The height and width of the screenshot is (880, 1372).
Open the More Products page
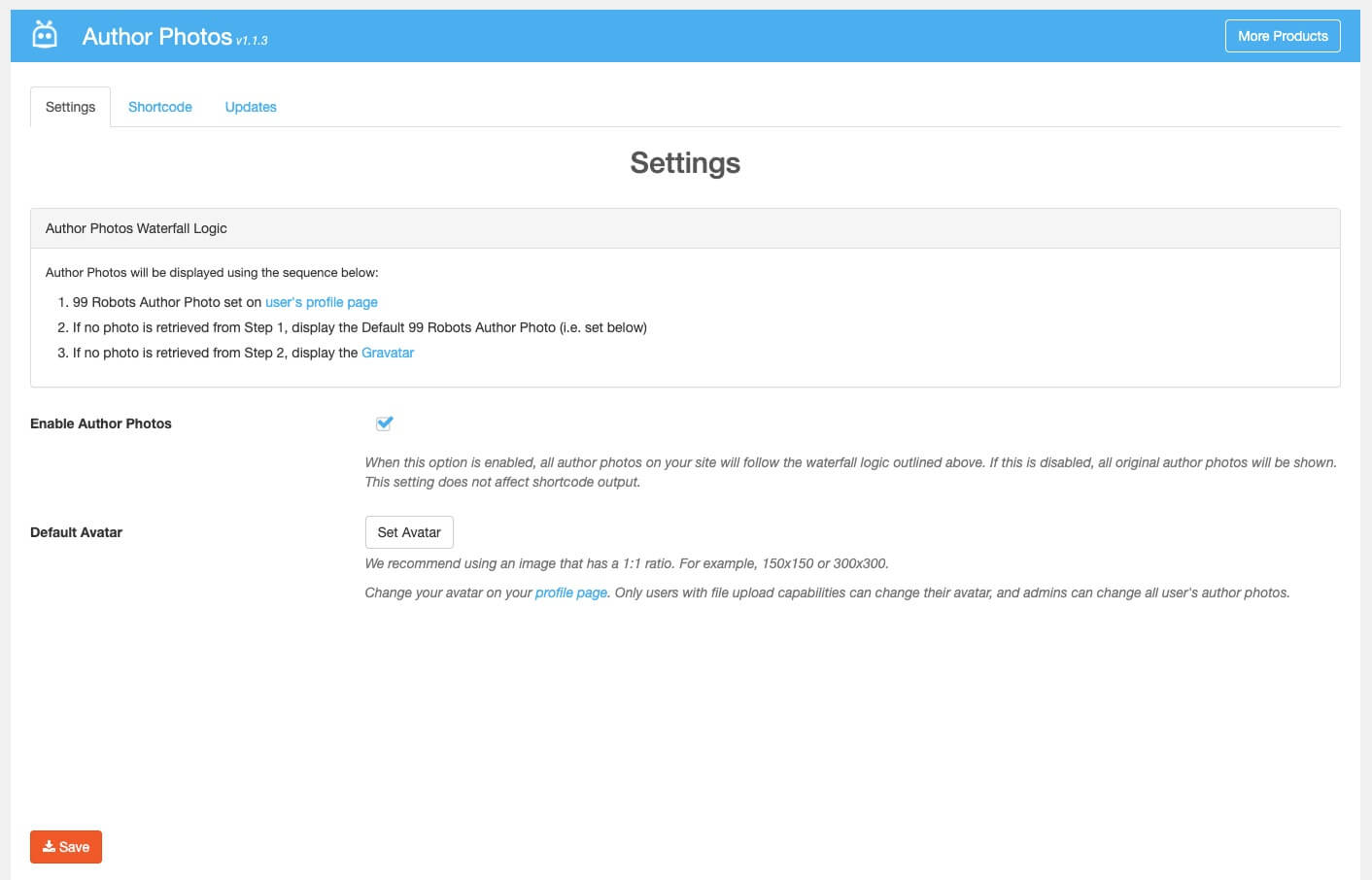point(1283,36)
